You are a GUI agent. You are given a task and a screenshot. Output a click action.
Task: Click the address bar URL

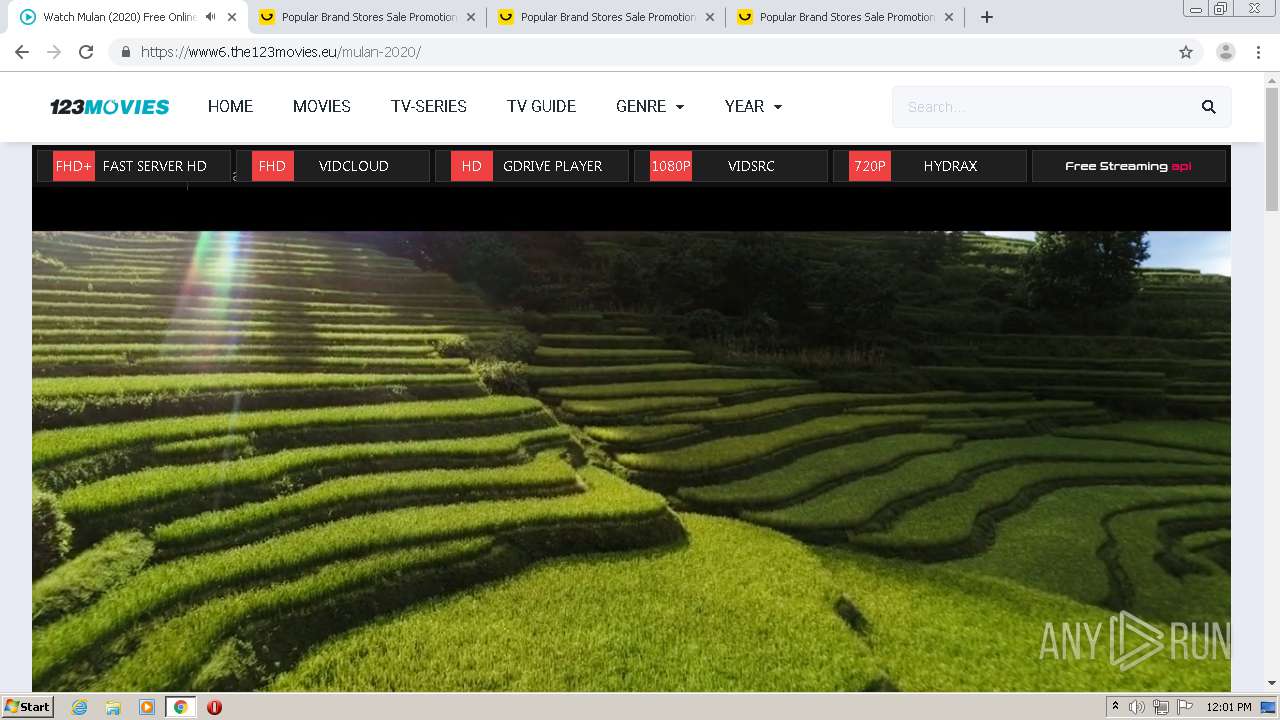(281, 52)
